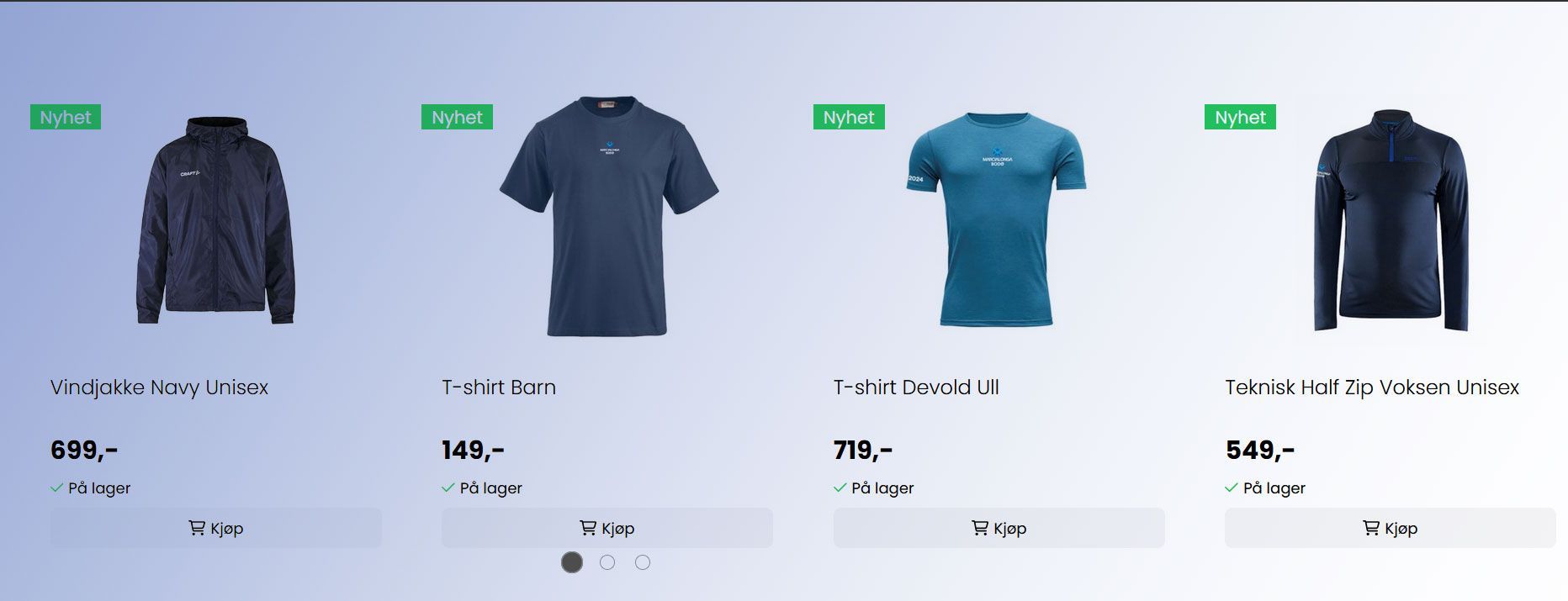The height and width of the screenshot is (601, 1568).
Task: Visit Teknisk Half Zip Voksen Unisex title
Action: point(1372,387)
